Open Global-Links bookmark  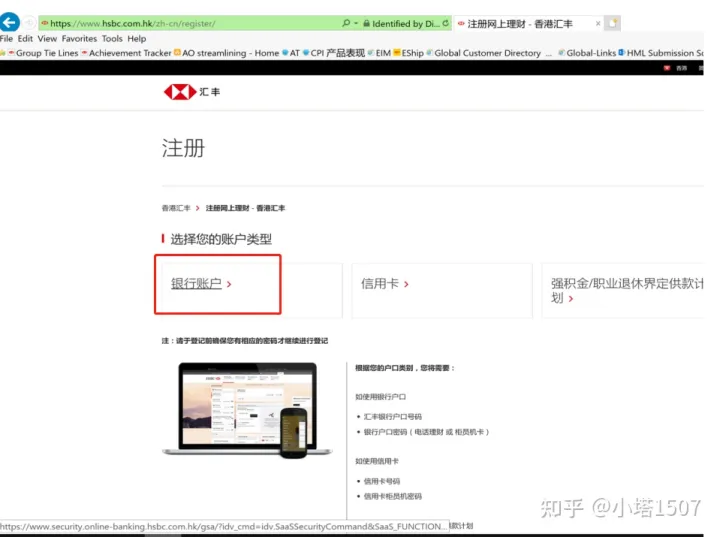[587, 53]
